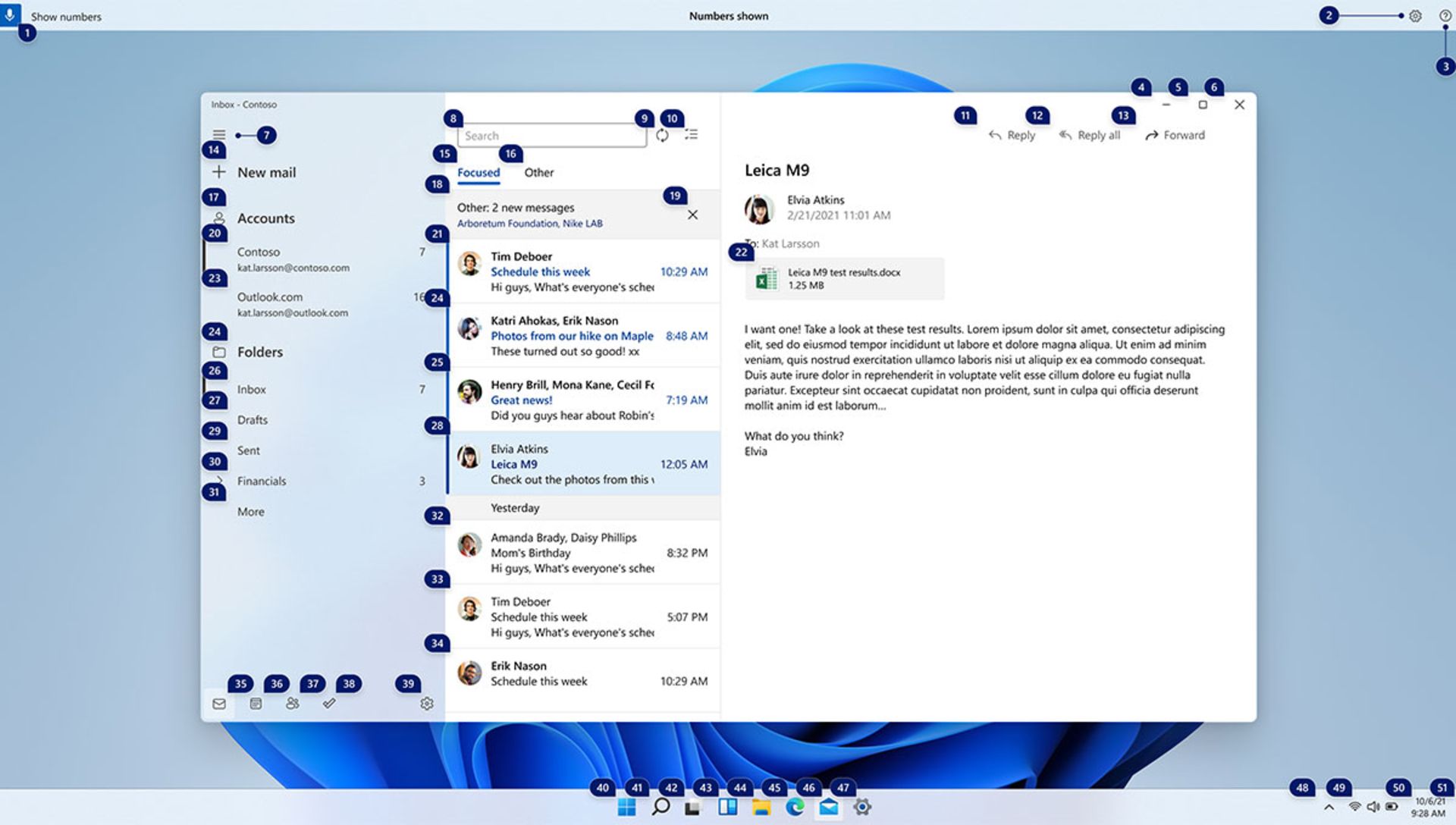Viewport: 1456px width, 825px height.
Task: Click the Settings gear icon in sidebar
Action: pos(425,703)
